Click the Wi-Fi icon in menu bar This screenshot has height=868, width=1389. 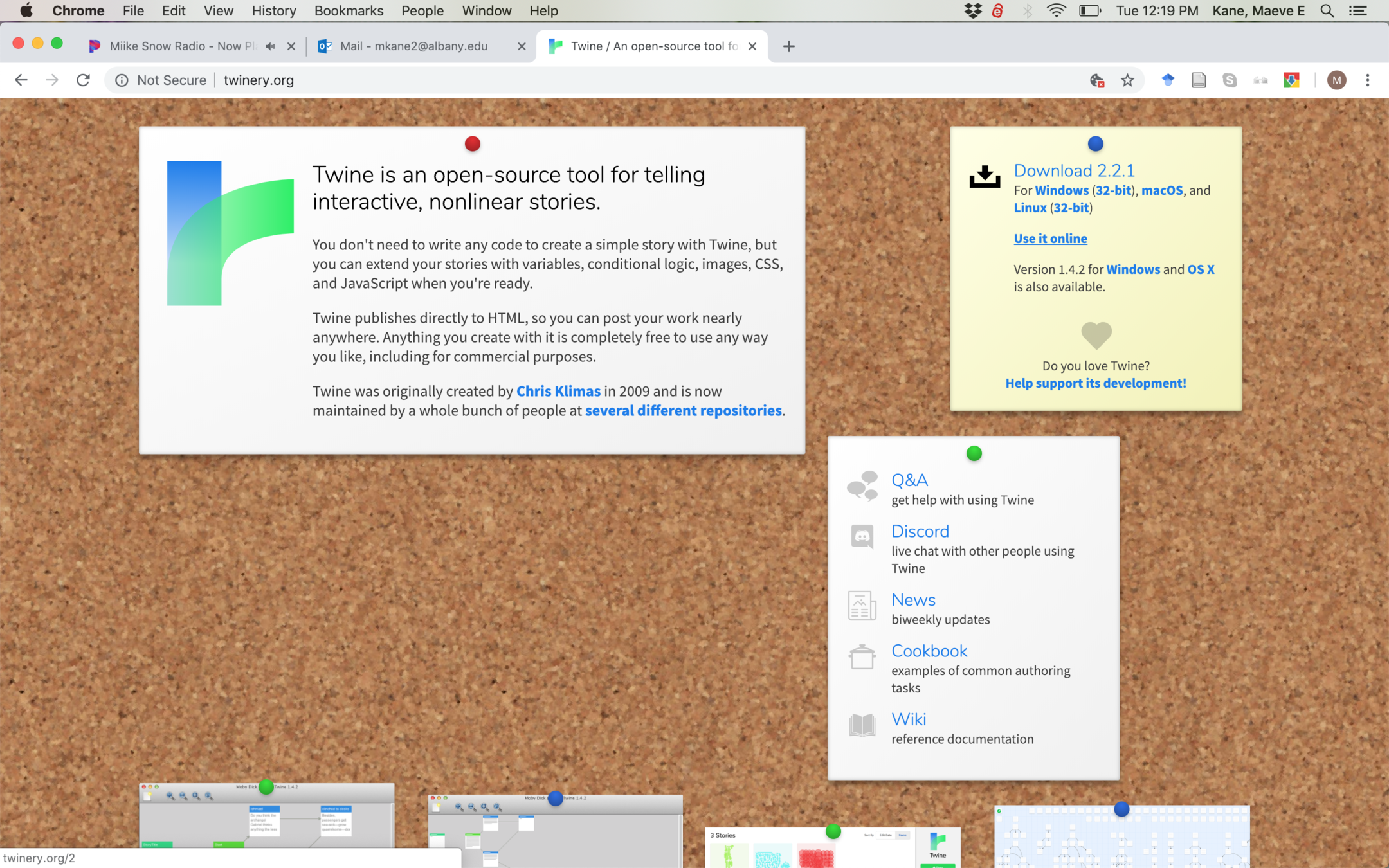pos(1056,11)
